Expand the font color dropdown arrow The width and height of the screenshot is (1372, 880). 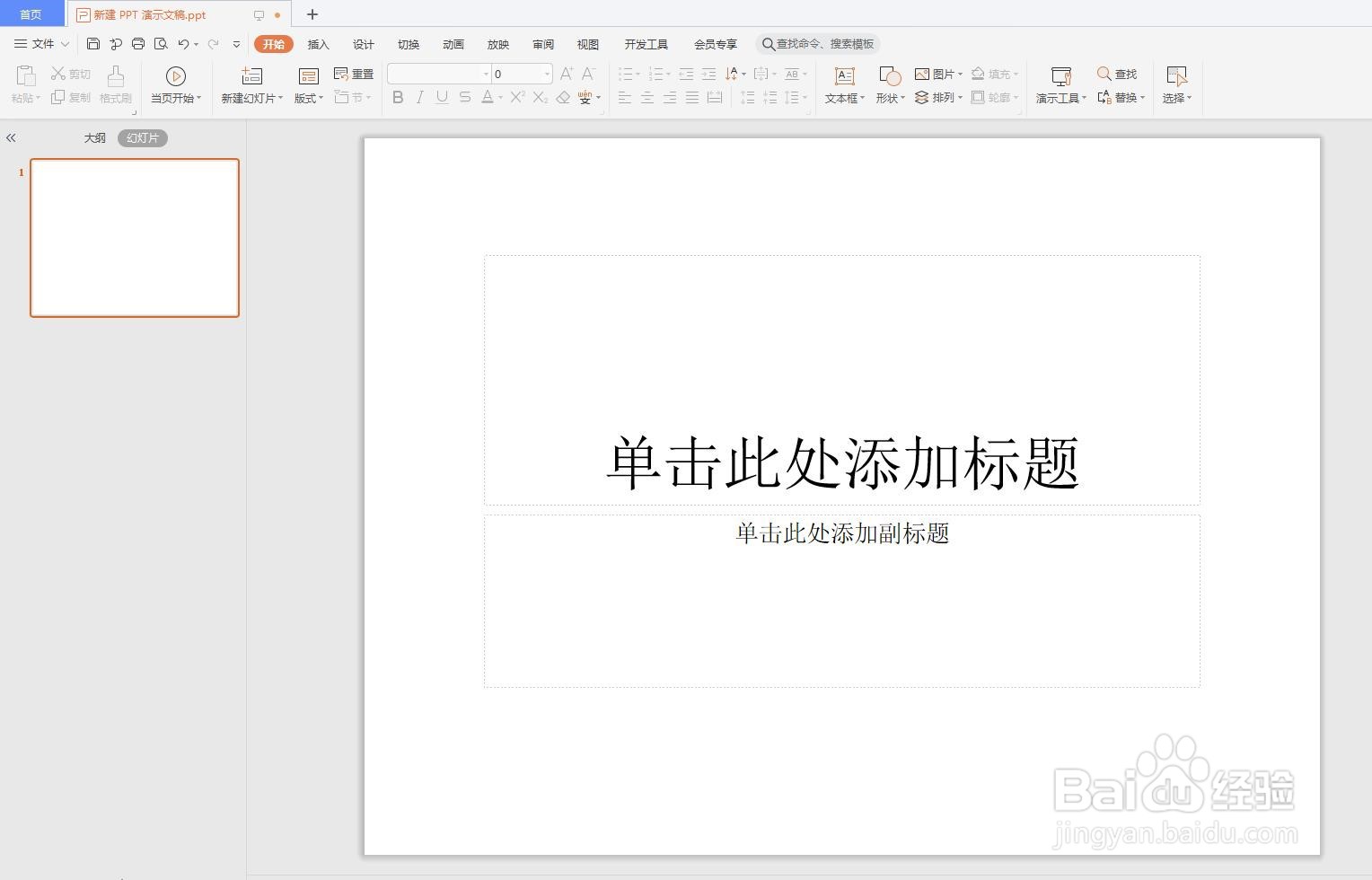click(500, 98)
